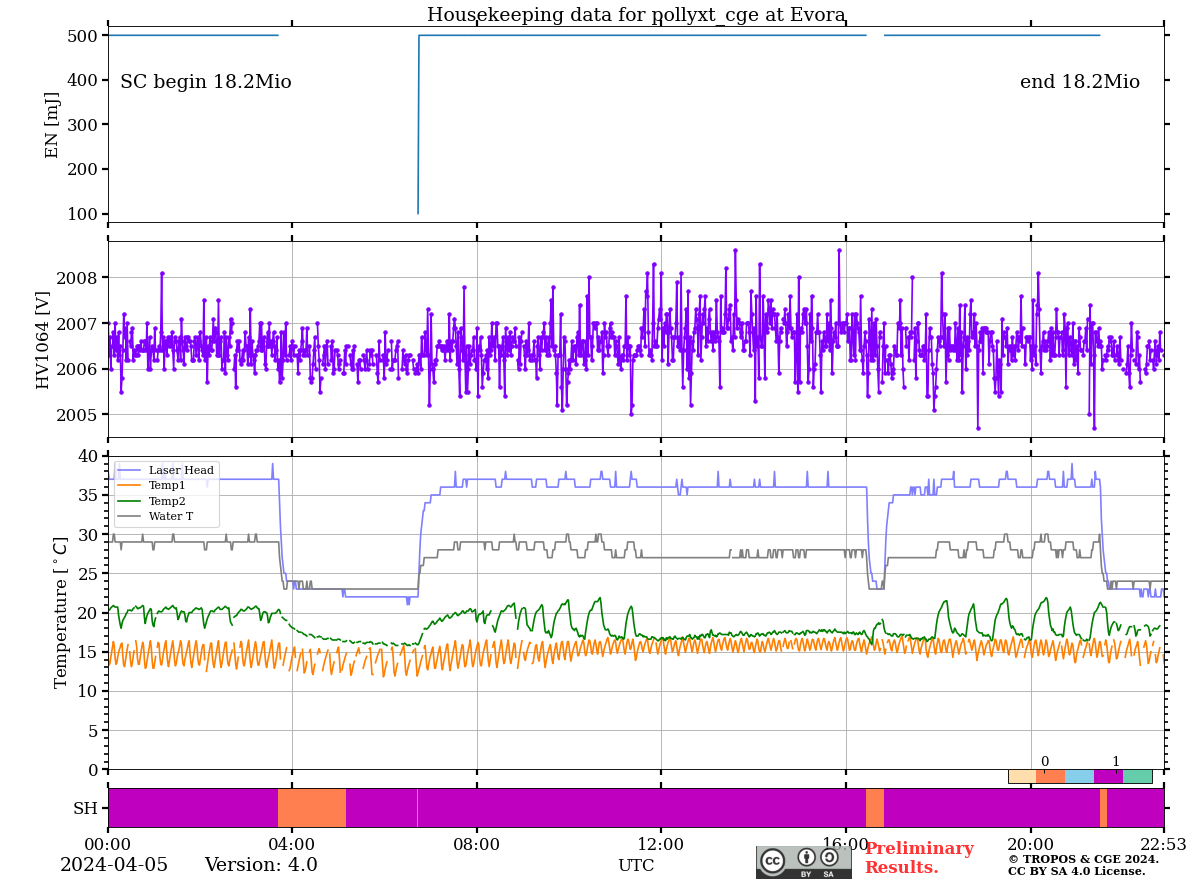This screenshot has height=880, width=1200.
Task: Click the widest orange segment in the SH bar
Action: point(312,808)
